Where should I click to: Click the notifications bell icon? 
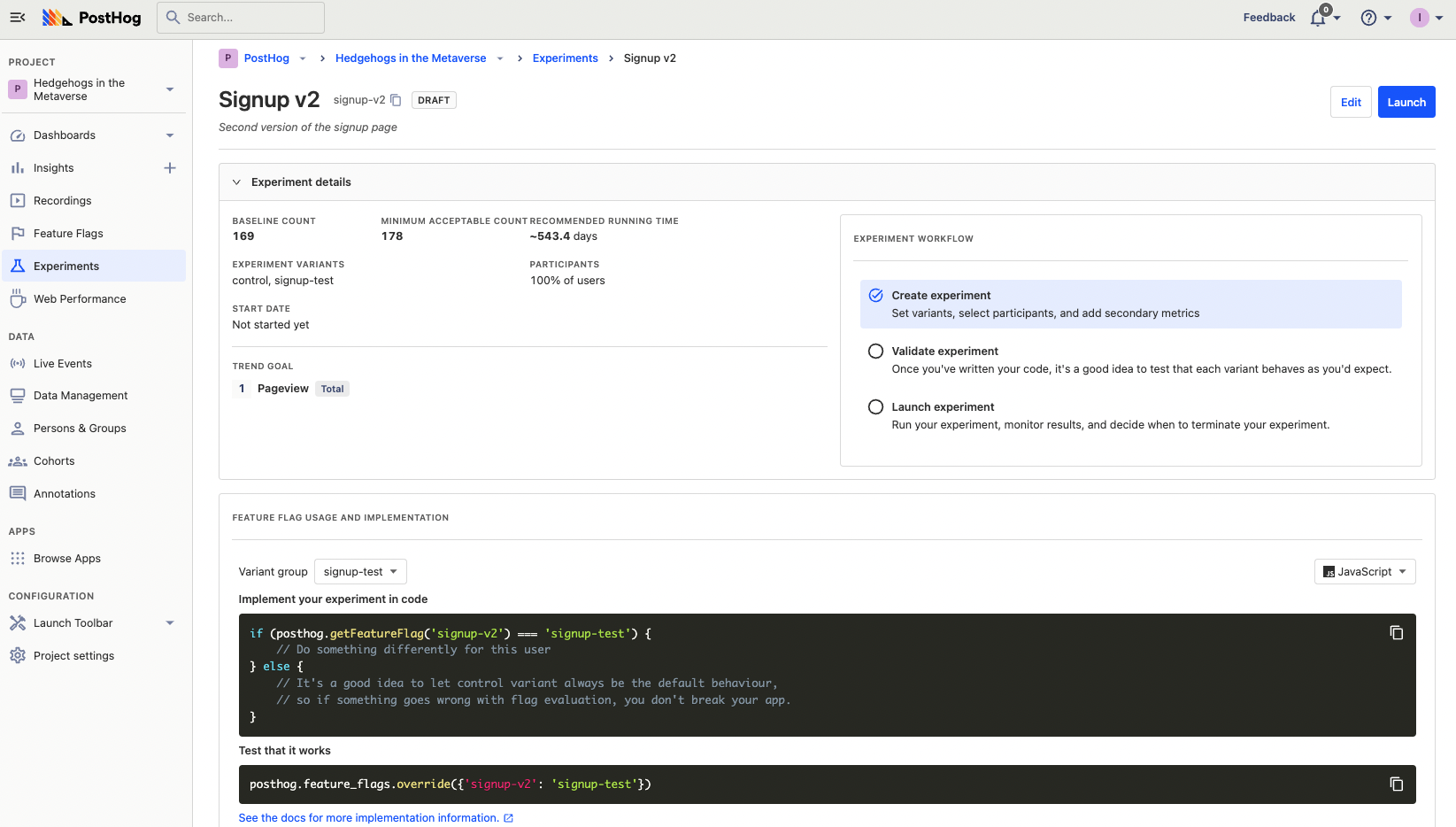pyautogui.click(x=1318, y=18)
